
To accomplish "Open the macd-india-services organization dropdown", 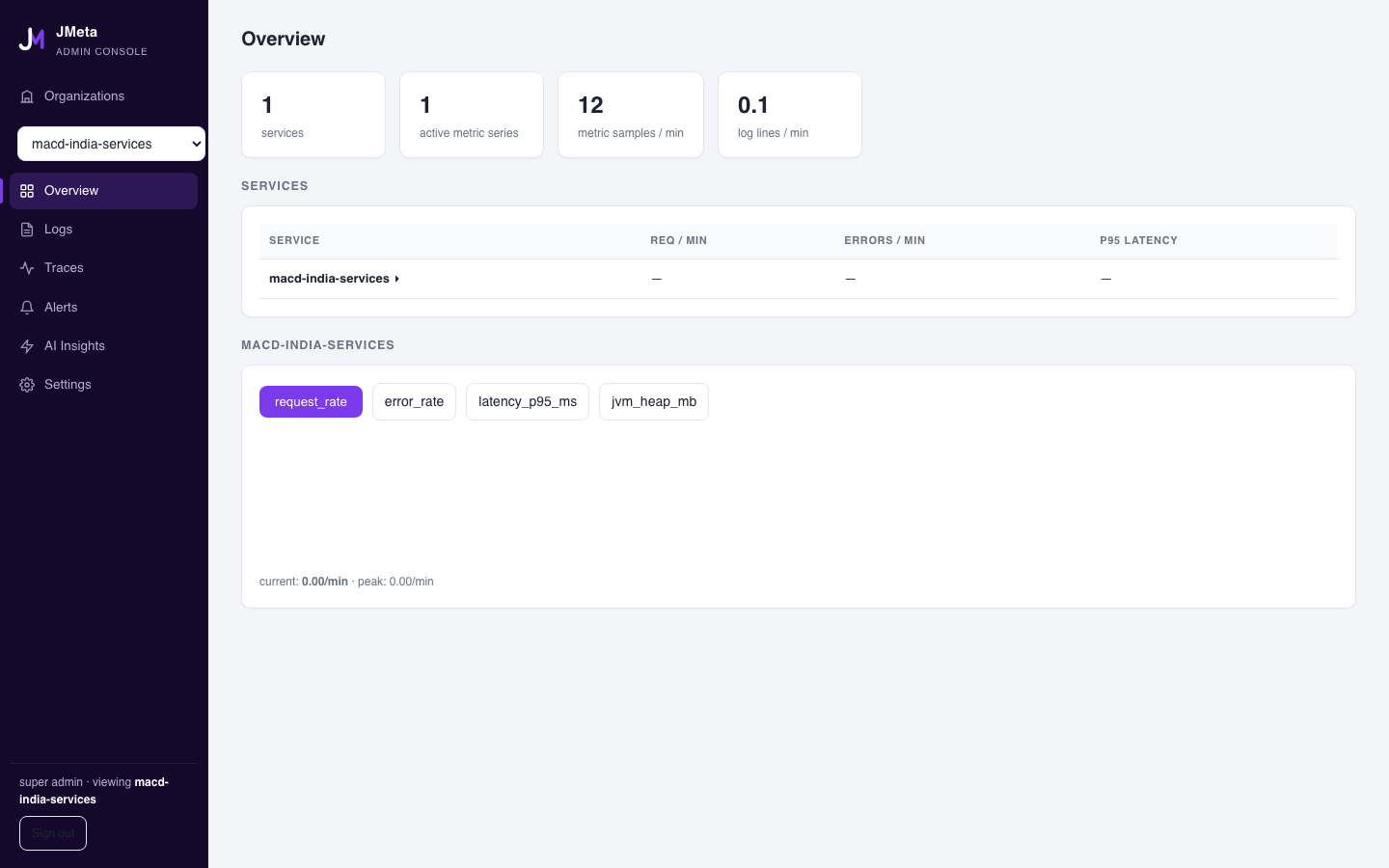I will coord(111,144).
